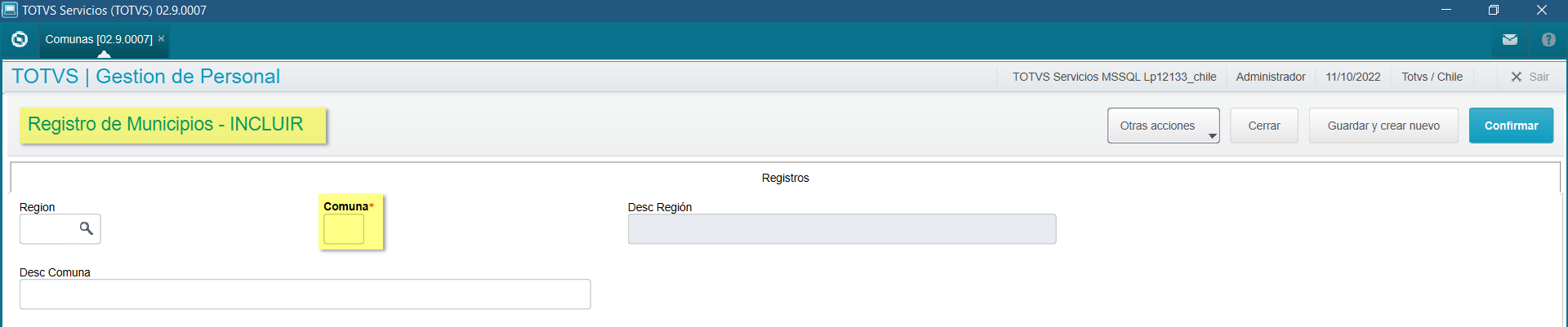Confirm the municipality record
Screen dimensions: 1568x327
click(x=1511, y=126)
